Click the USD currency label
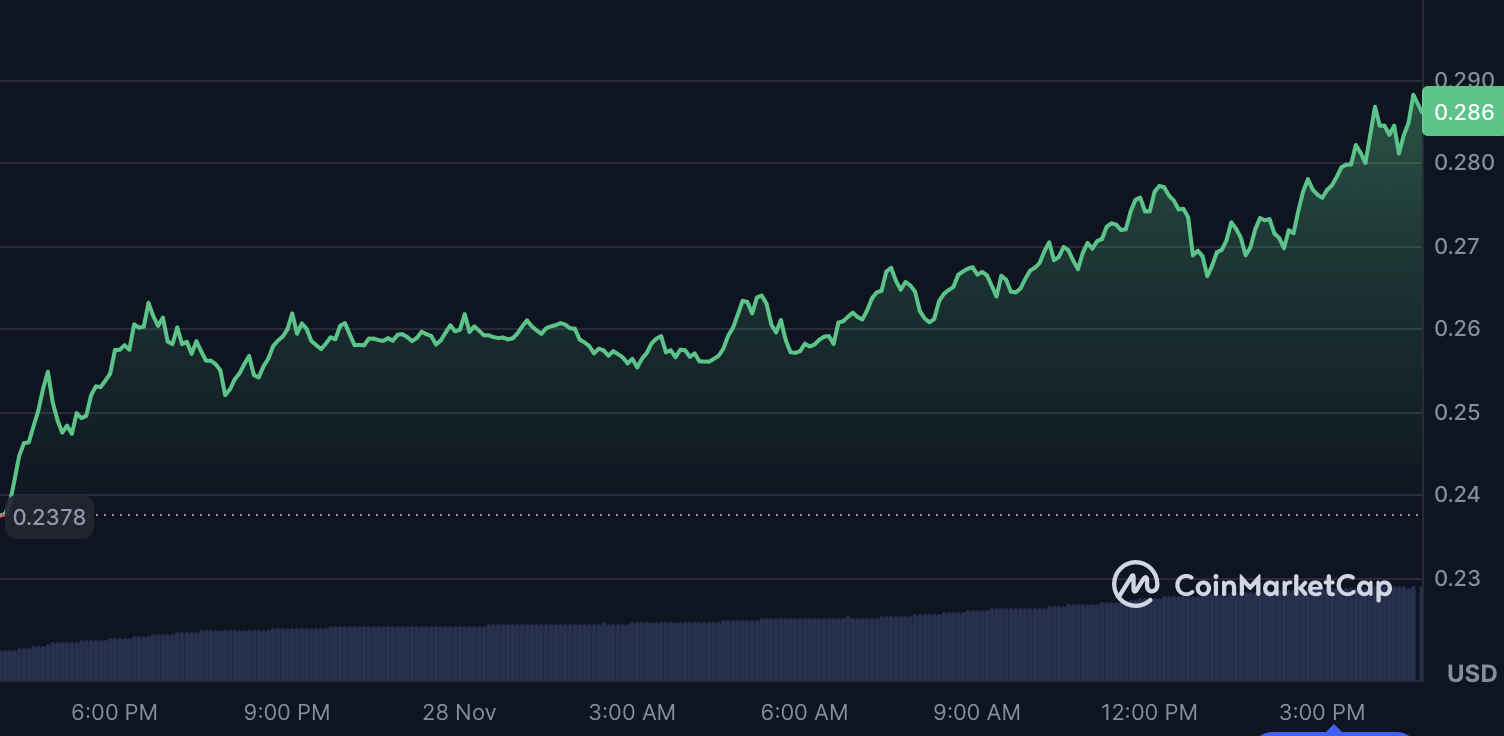Viewport: 1504px width, 736px height. pos(1472,674)
